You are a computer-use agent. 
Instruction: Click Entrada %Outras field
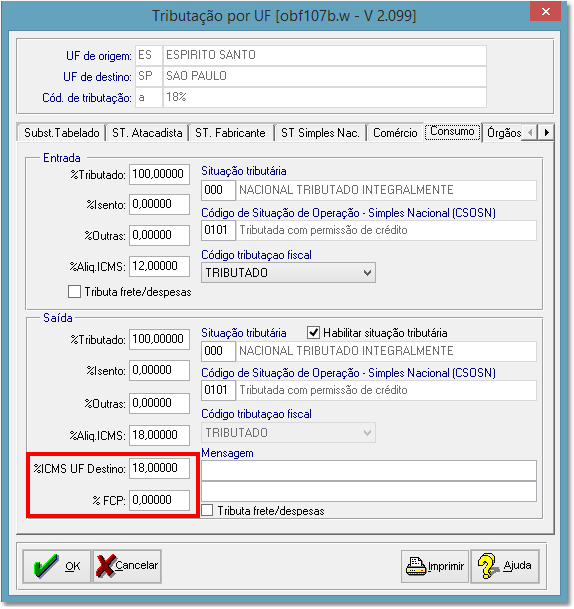159,235
